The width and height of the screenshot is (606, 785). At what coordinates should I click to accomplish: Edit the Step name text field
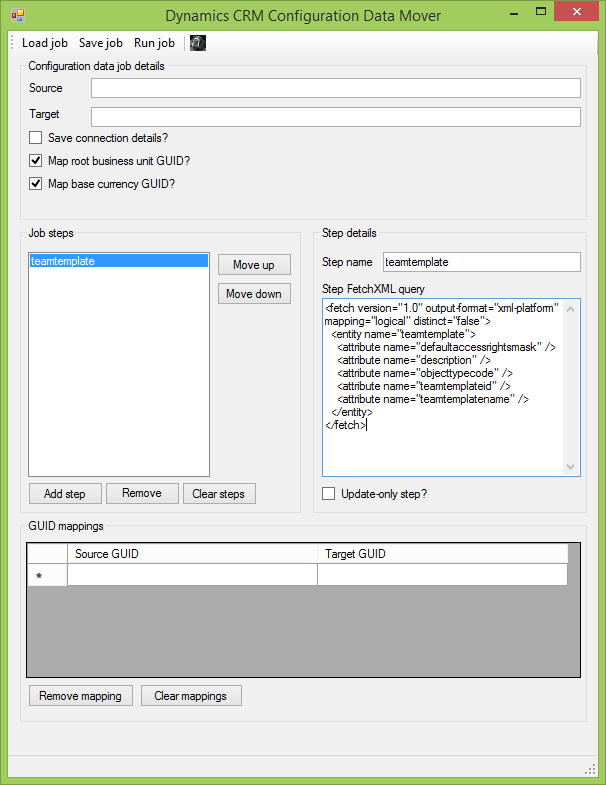pyautogui.click(x=482, y=262)
